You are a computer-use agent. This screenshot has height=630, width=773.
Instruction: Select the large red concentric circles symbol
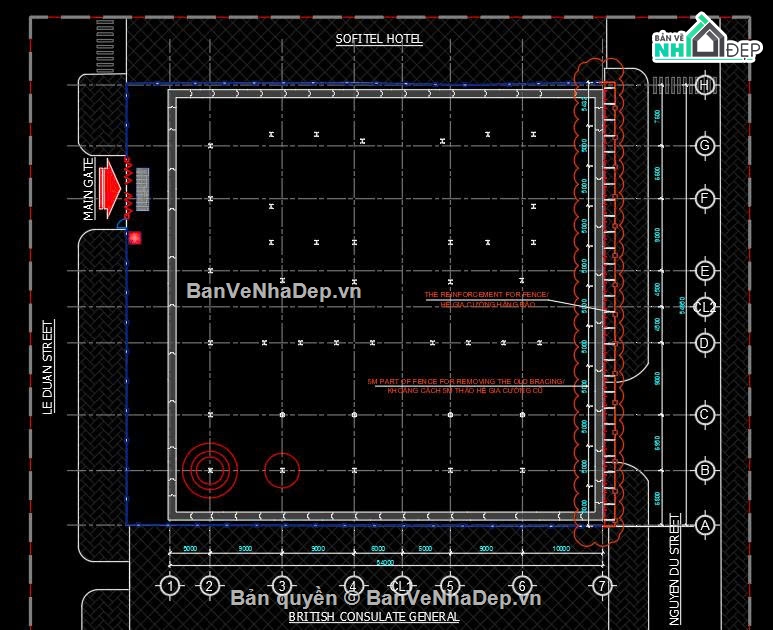[210, 470]
